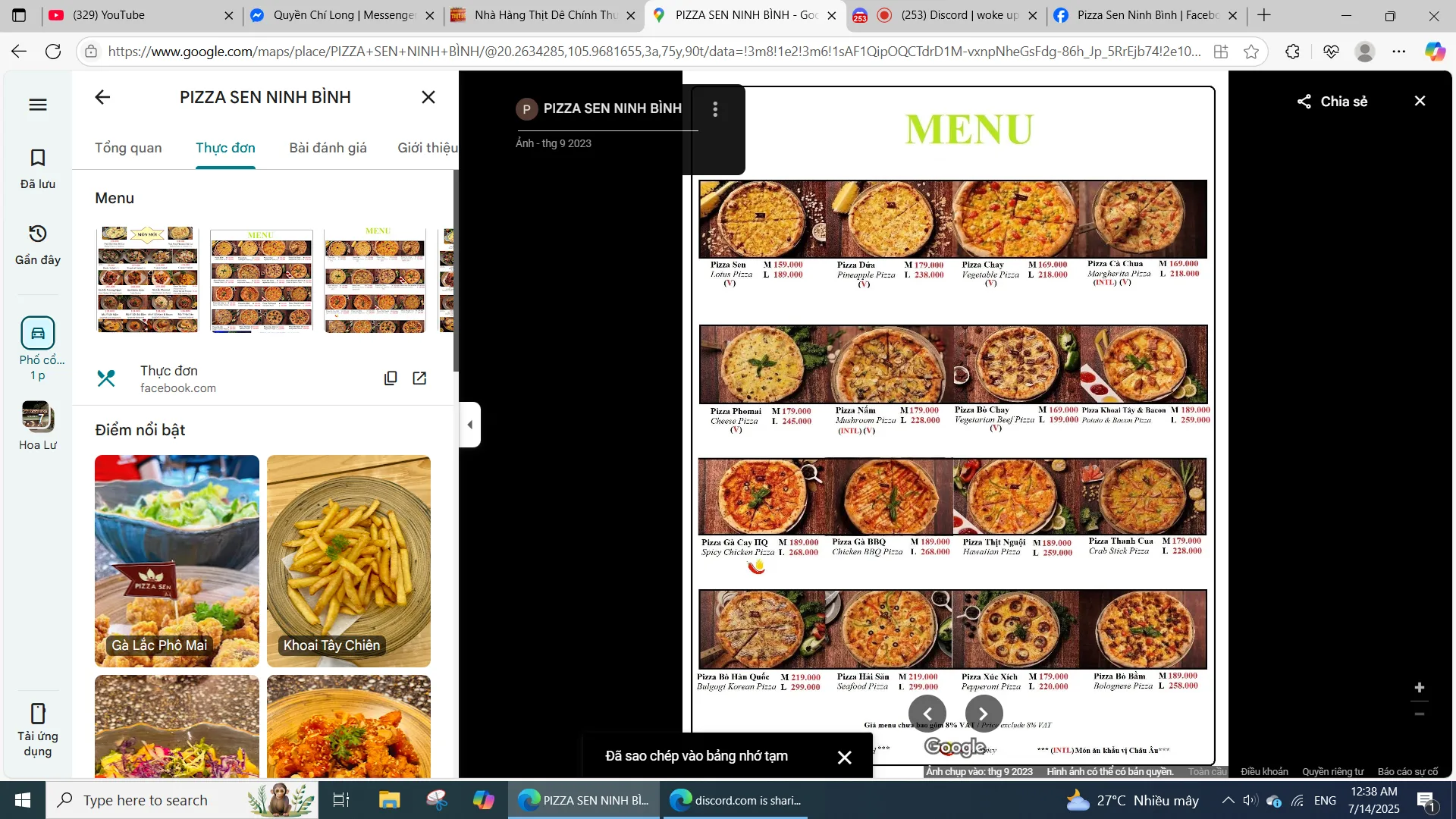Open the Windows Start menu
This screenshot has width=1456, height=819.
[23, 800]
